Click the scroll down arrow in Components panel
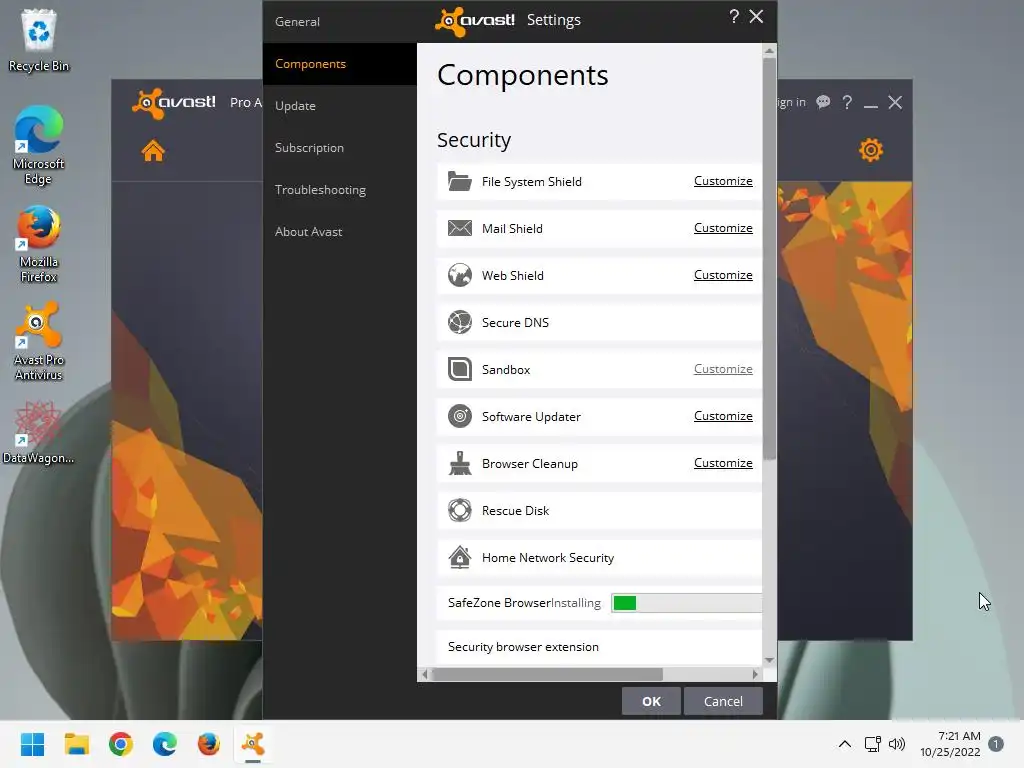 click(769, 660)
